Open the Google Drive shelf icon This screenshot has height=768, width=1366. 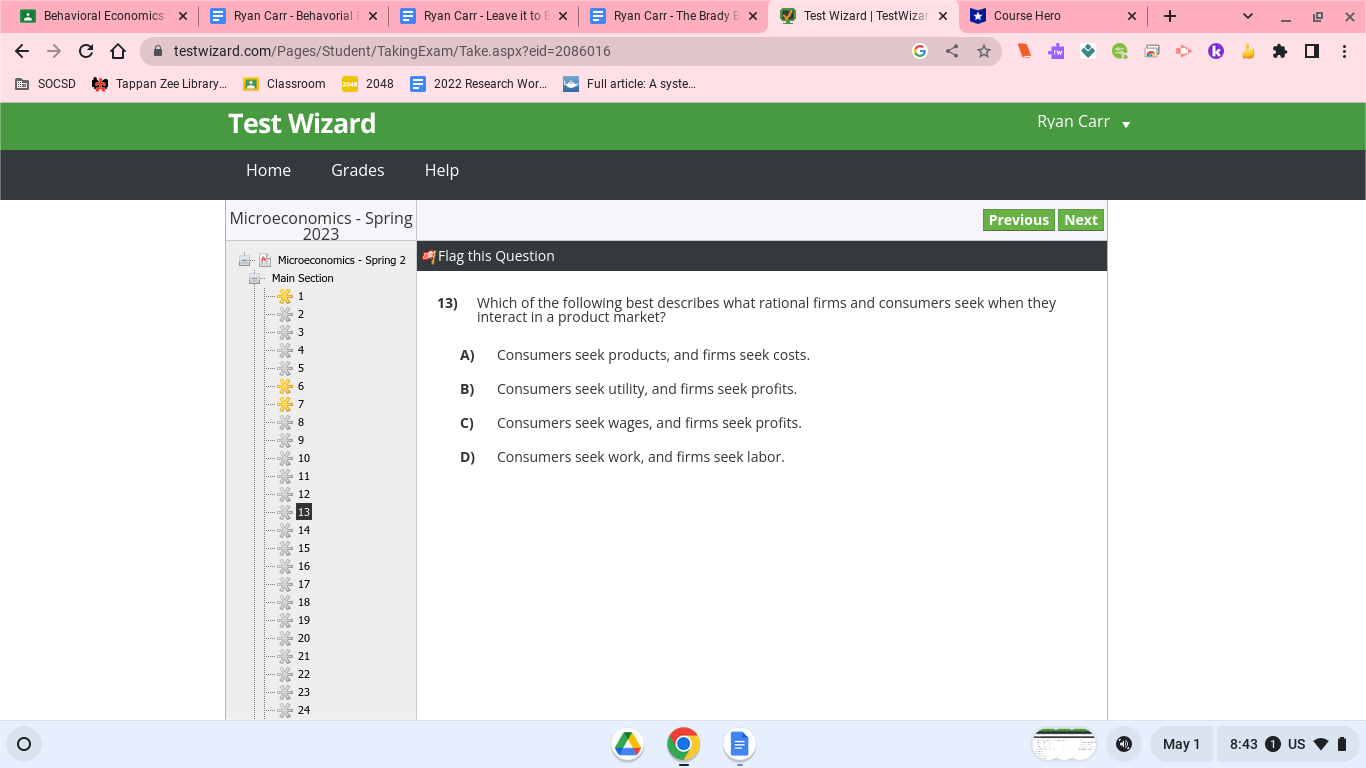(x=628, y=744)
